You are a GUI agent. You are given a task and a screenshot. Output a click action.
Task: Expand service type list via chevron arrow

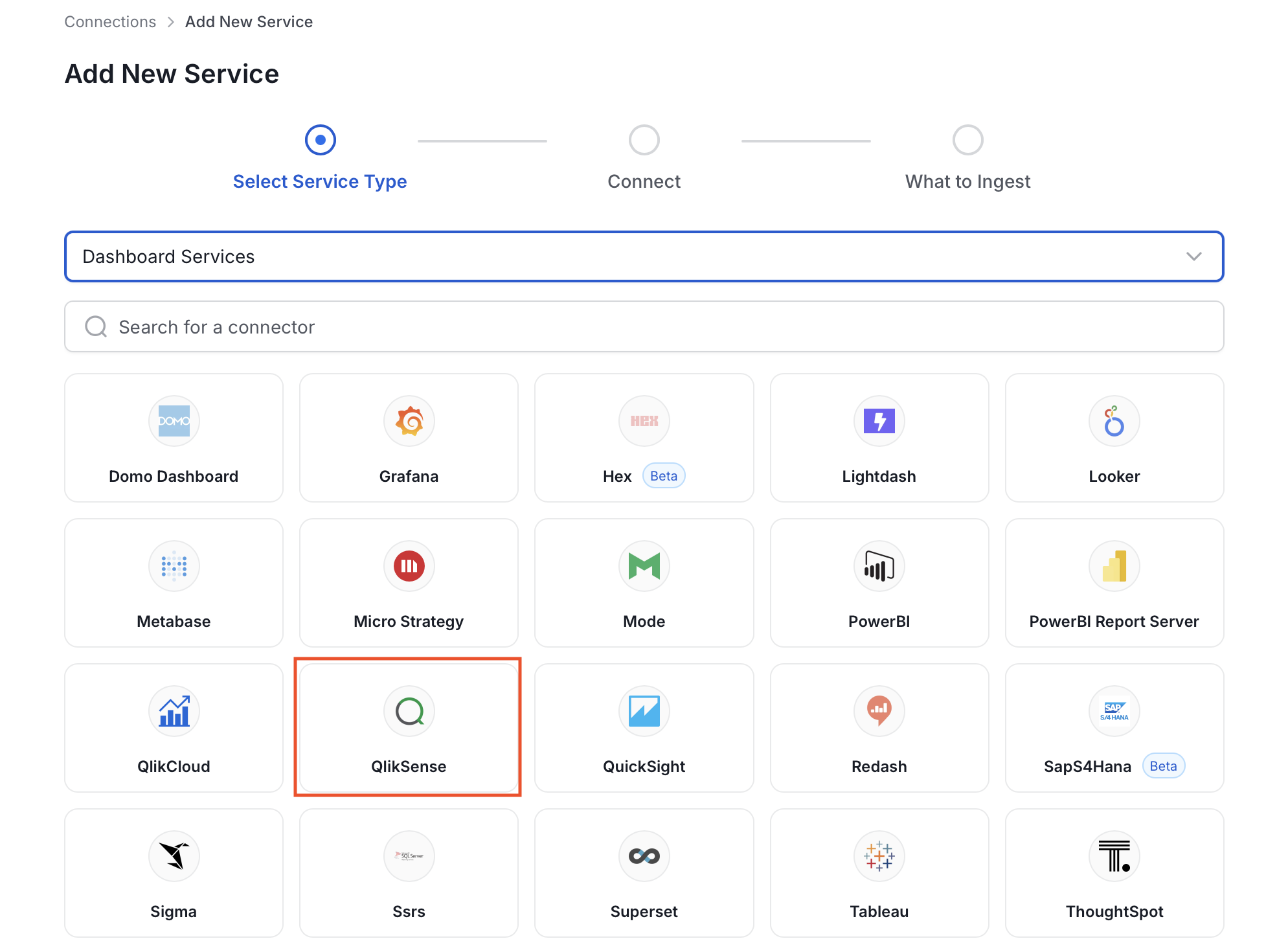pyautogui.click(x=1194, y=256)
